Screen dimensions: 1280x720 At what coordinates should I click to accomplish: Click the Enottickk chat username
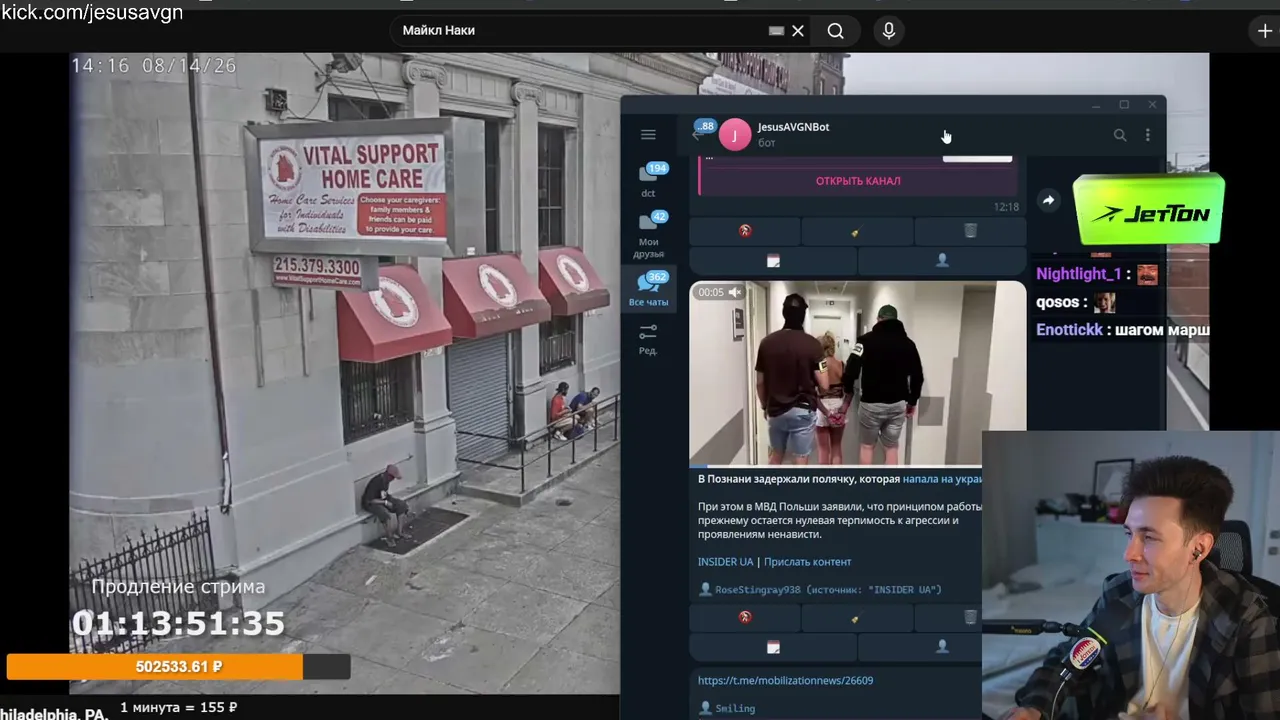click(x=1070, y=330)
